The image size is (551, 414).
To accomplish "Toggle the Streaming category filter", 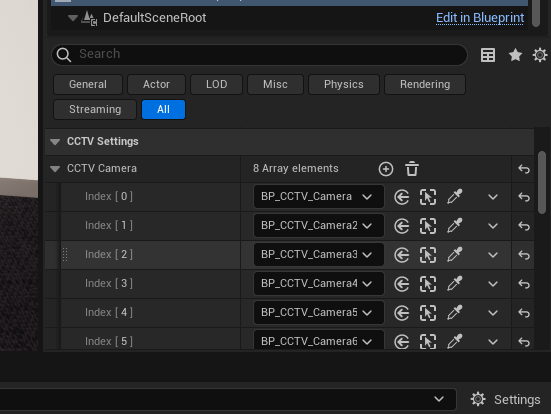I will [95, 109].
